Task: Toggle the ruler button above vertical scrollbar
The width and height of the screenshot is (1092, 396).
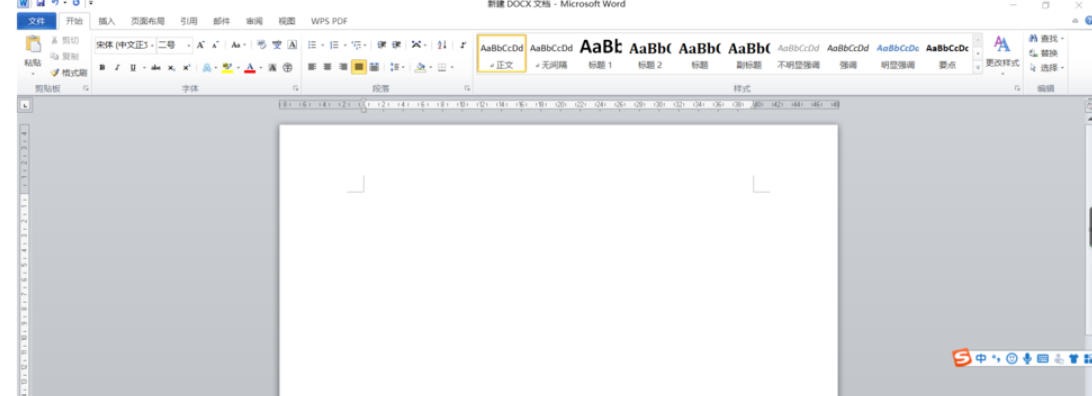Action: 1089,106
